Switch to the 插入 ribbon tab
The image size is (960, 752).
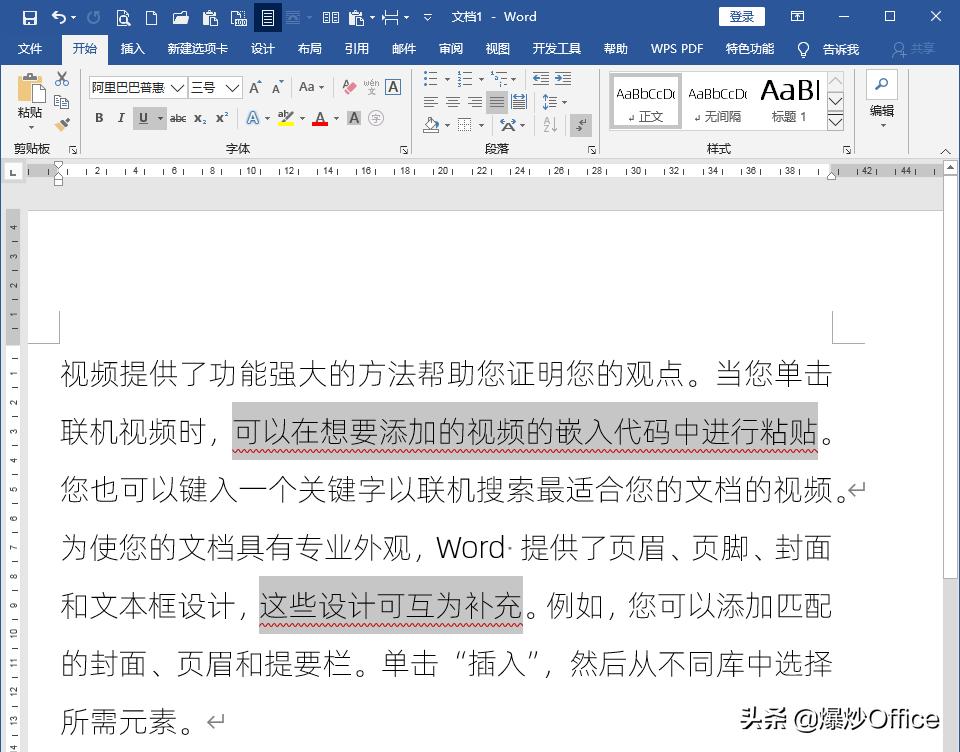(134, 48)
